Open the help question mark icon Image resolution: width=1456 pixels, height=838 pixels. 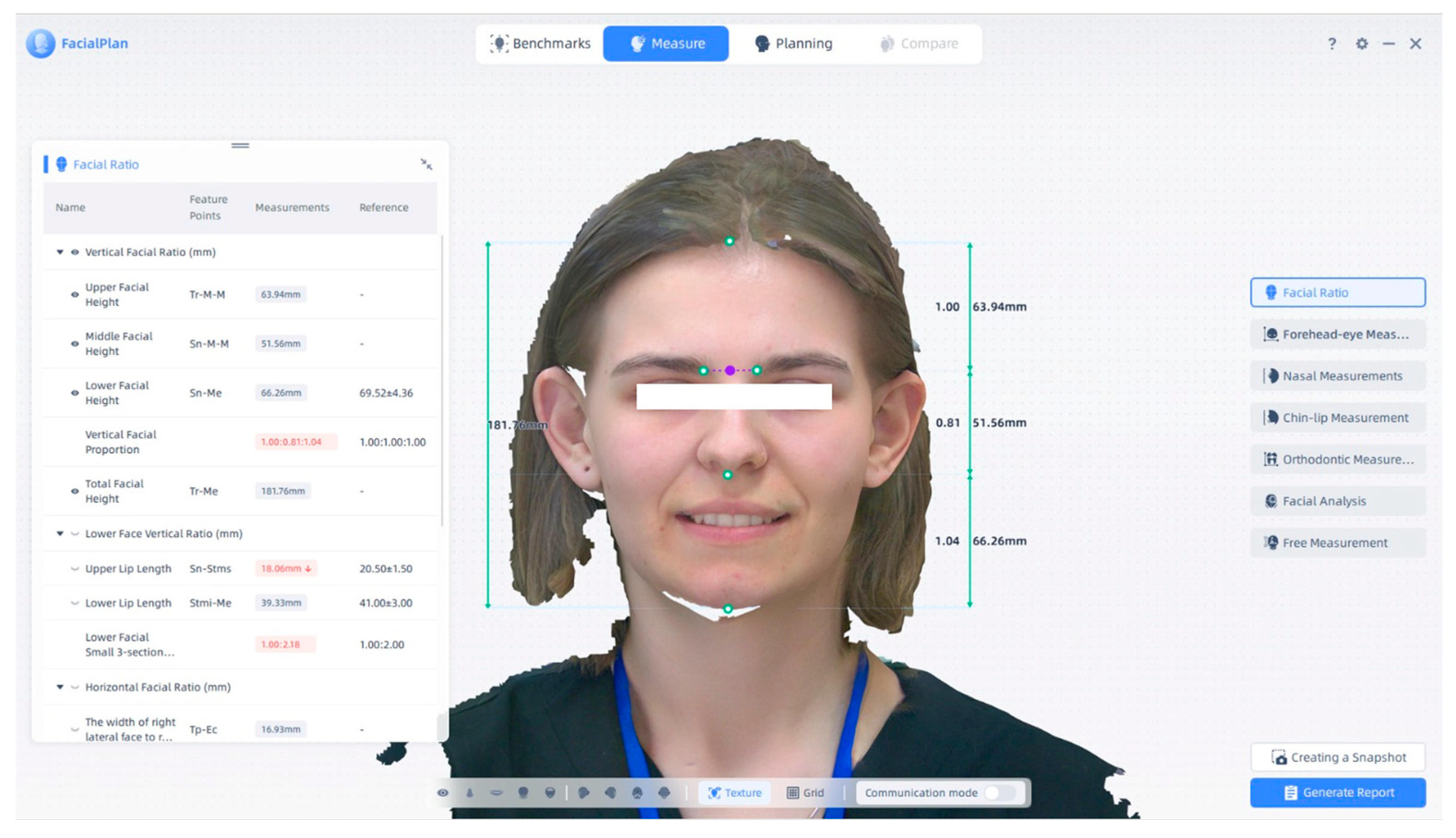click(x=1331, y=44)
